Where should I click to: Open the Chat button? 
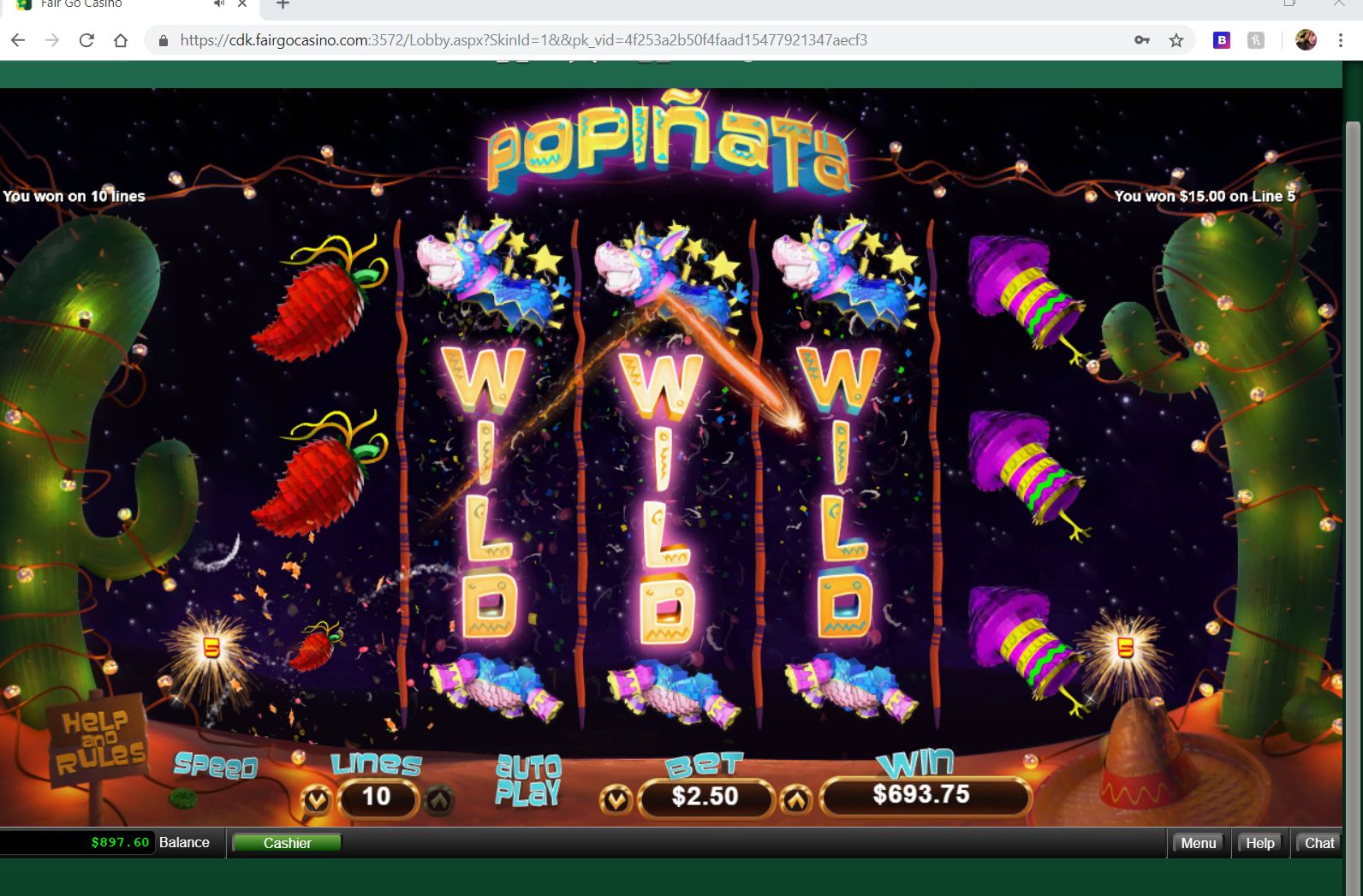tap(1319, 843)
